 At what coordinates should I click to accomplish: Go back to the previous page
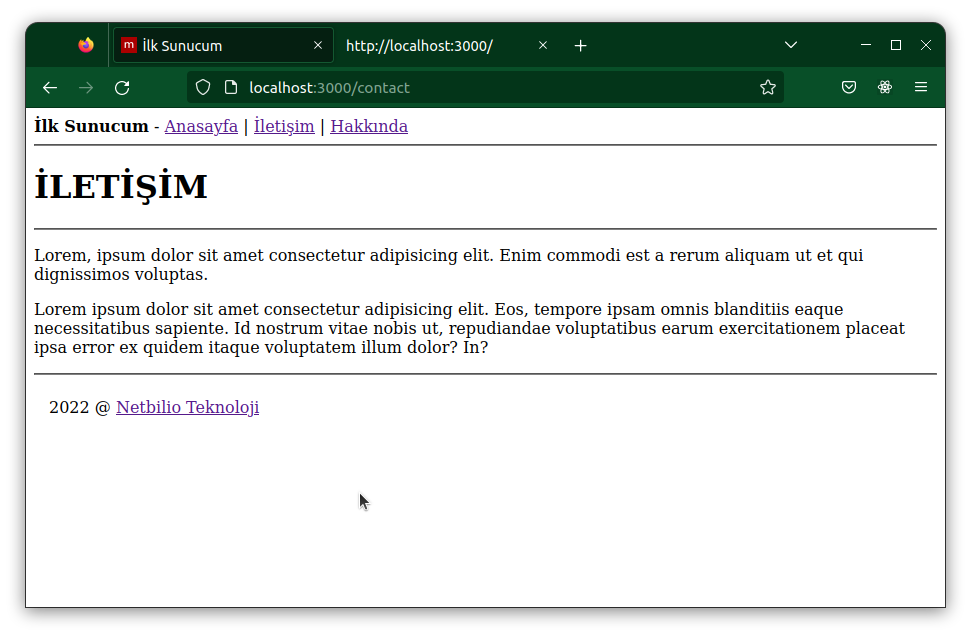click(50, 88)
